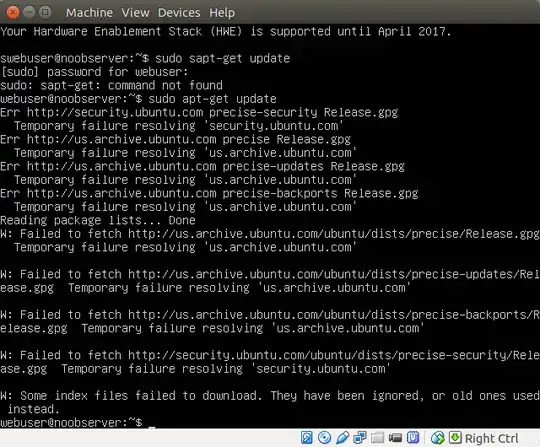The height and width of the screenshot is (447, 540).
Task: Click 'W: Failed to fetch' precise-updates/Rel line
Action: click(x=270, y=274)
